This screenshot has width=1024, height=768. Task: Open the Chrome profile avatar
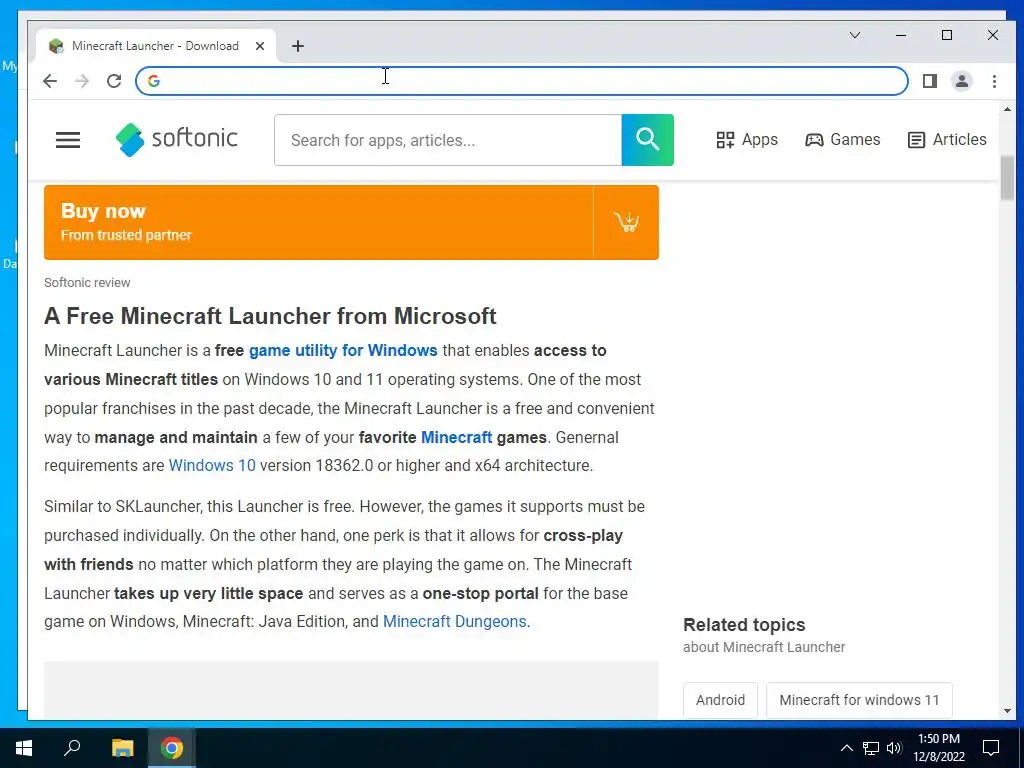click(961, 81)
